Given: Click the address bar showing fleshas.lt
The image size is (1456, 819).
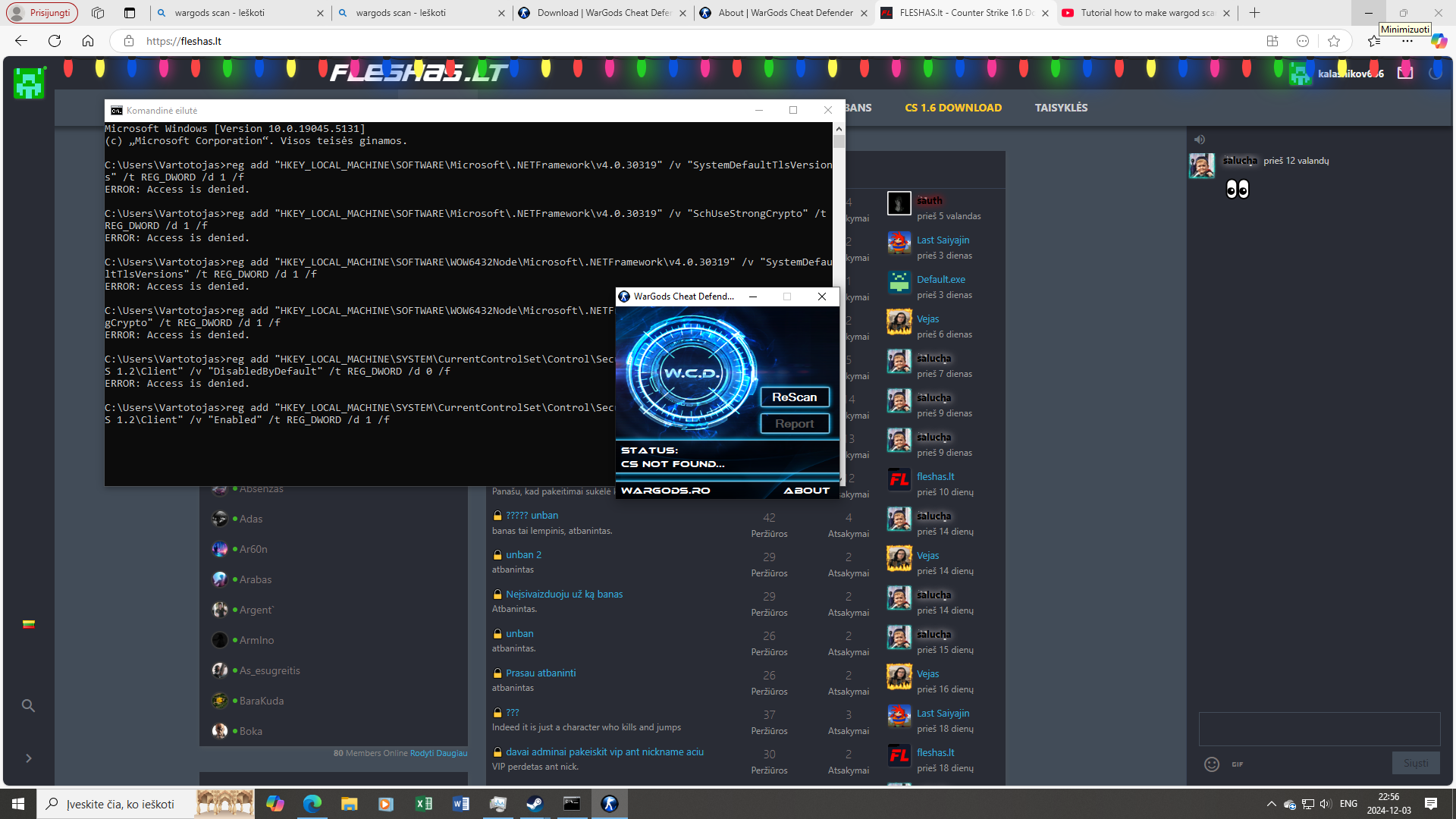Looking at the screenshot, I should pos(682,41).
